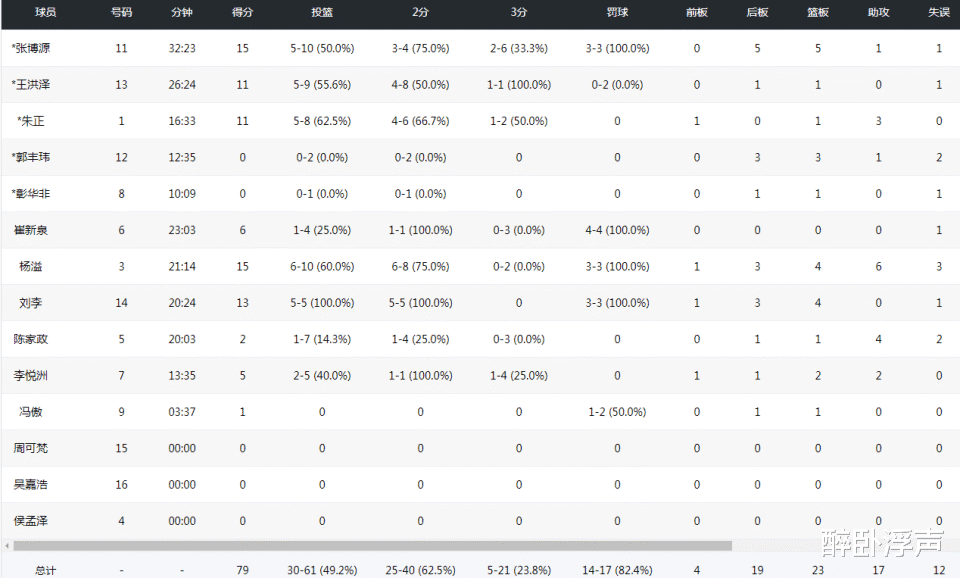Click the 投篮 column header
960x578 pixels.
pos(322,12)
